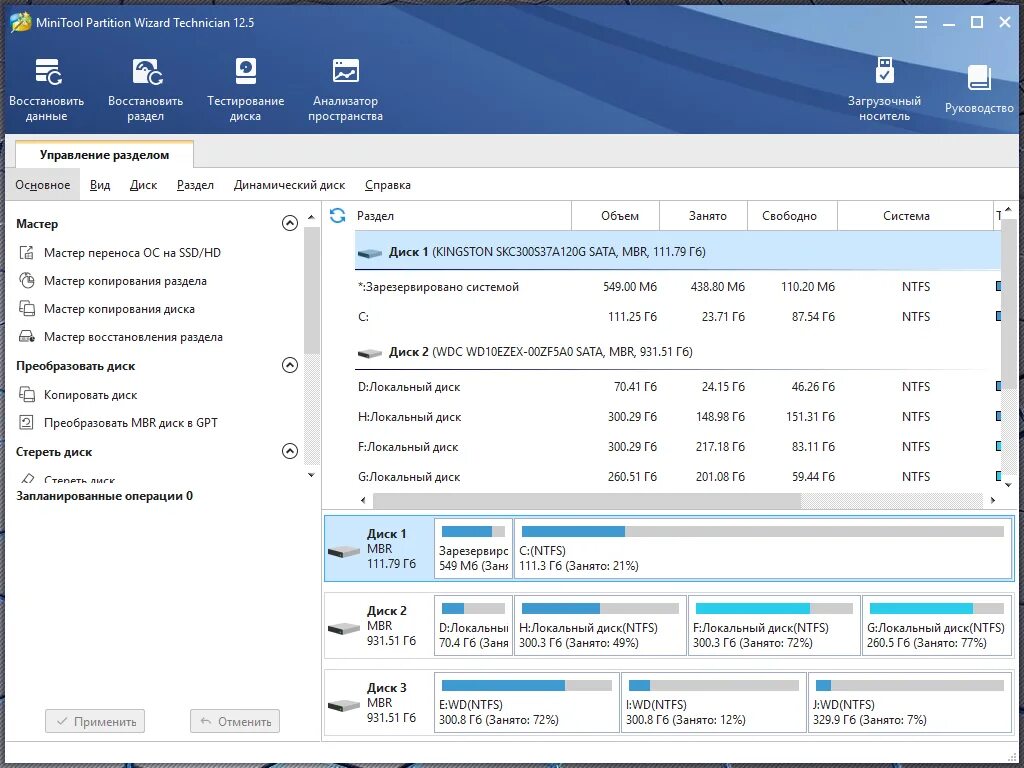Refresh partition list with circular arrows icon
1024x768 pixels.
pos(338,216)
